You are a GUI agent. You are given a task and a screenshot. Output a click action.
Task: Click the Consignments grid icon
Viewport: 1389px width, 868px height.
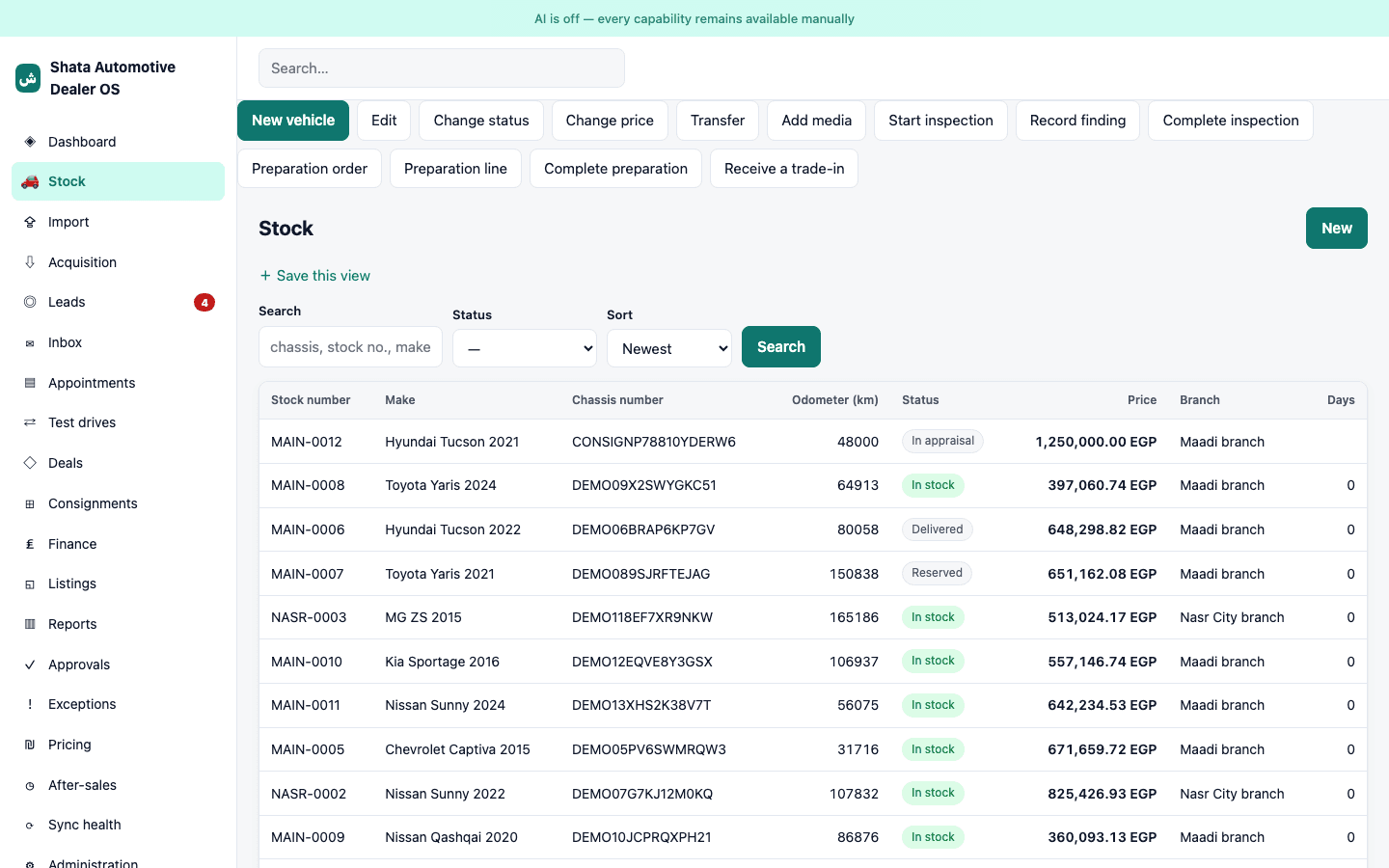coord(30,503)
